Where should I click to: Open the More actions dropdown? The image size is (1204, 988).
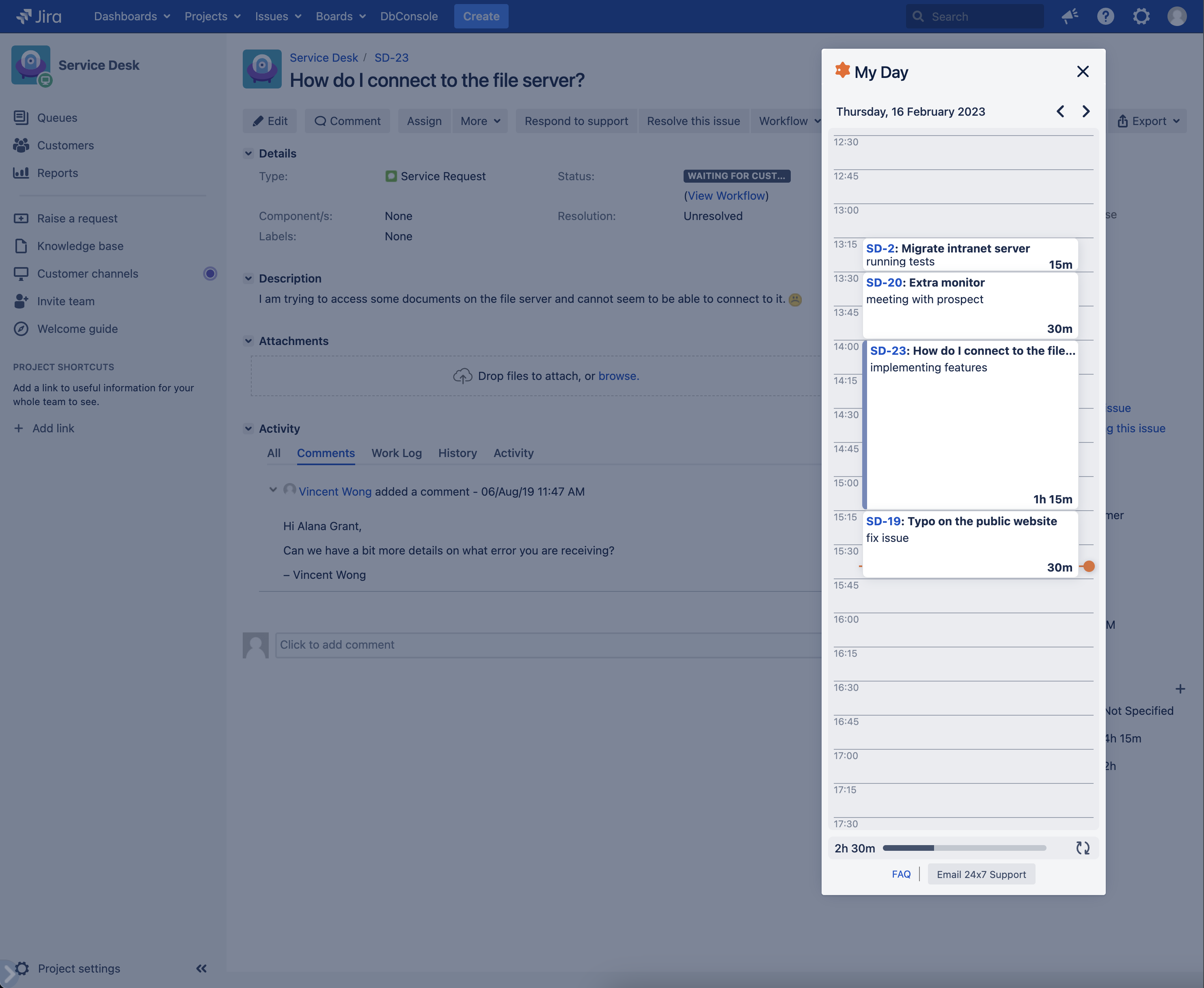[480, 121]
